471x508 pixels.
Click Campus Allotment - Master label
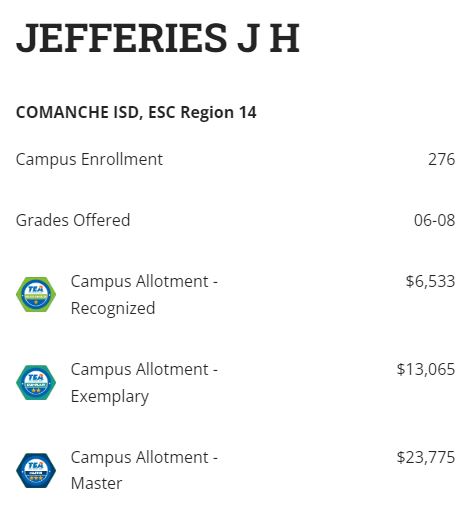point(144,470)
